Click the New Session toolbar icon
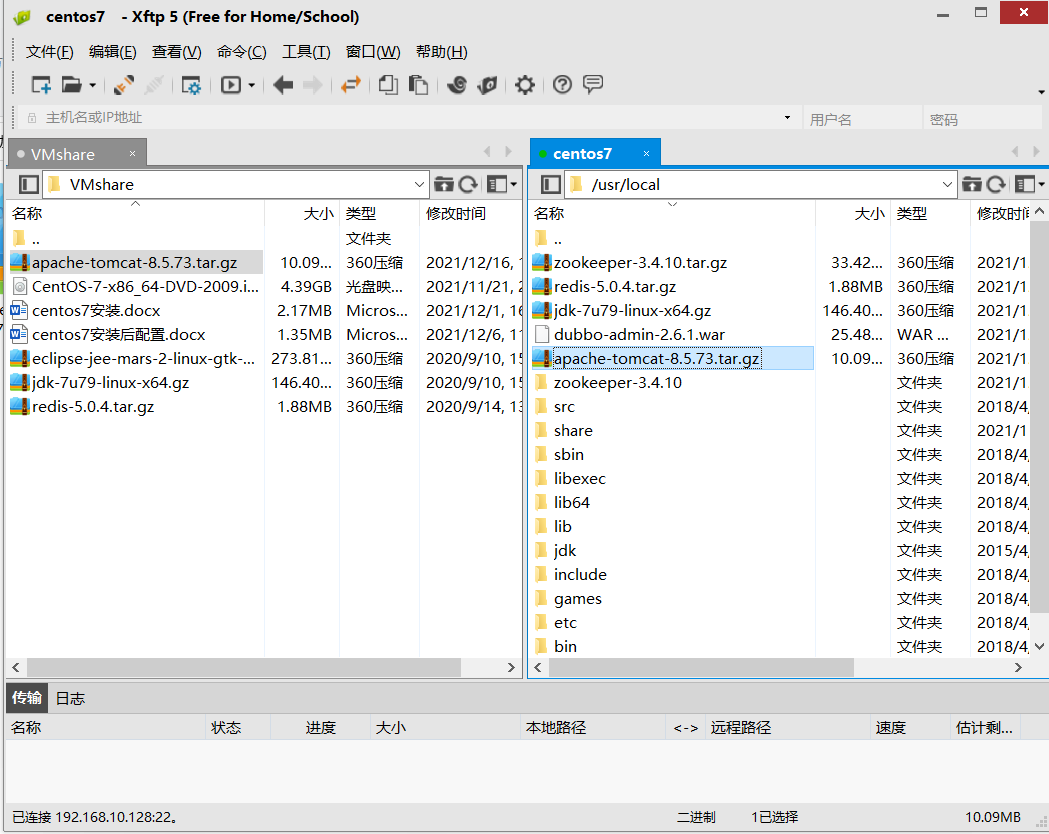Screen dimensions: 1049x834 [41, 85]
